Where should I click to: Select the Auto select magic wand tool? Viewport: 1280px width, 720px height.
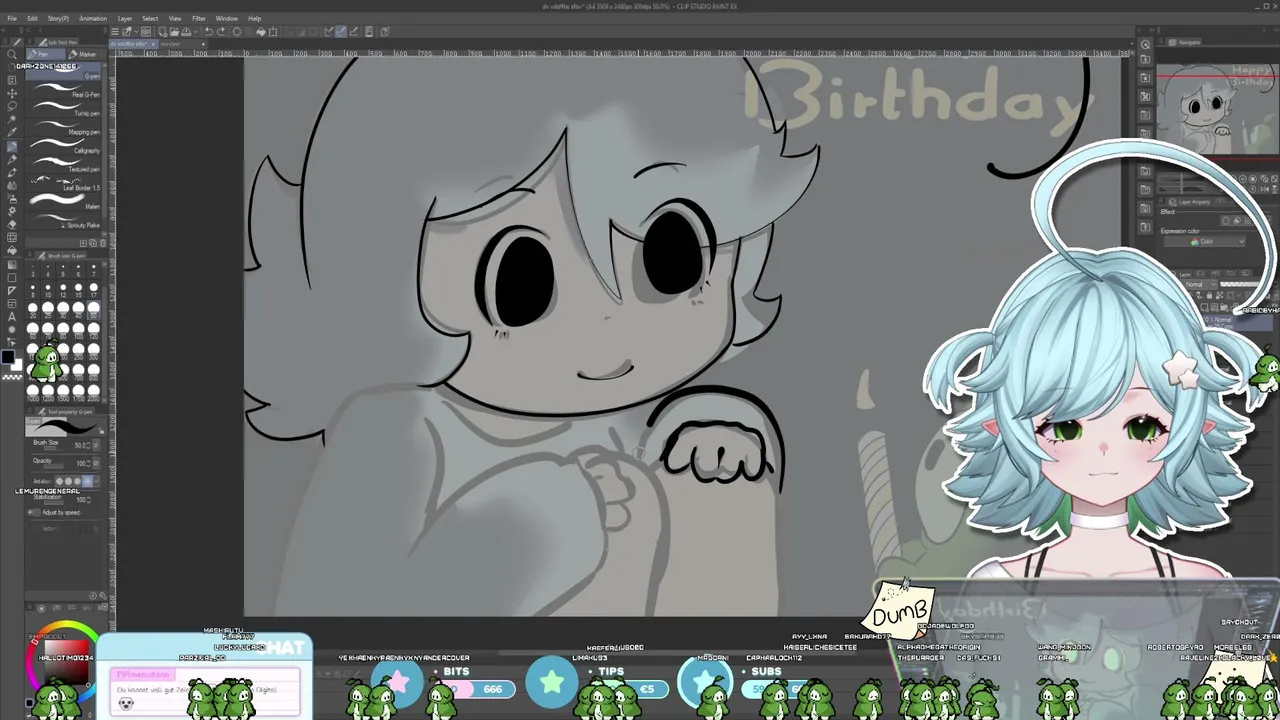12,119
